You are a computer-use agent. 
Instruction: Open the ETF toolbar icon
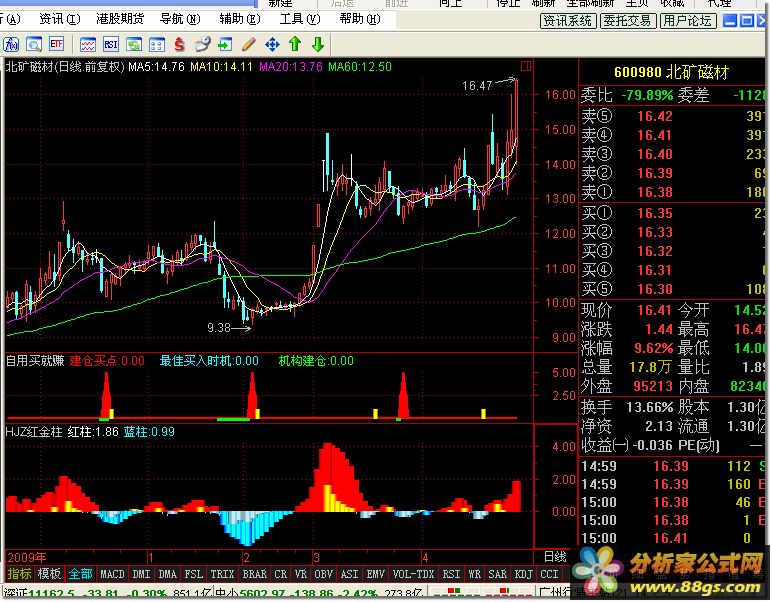click(x=57, y=45)
